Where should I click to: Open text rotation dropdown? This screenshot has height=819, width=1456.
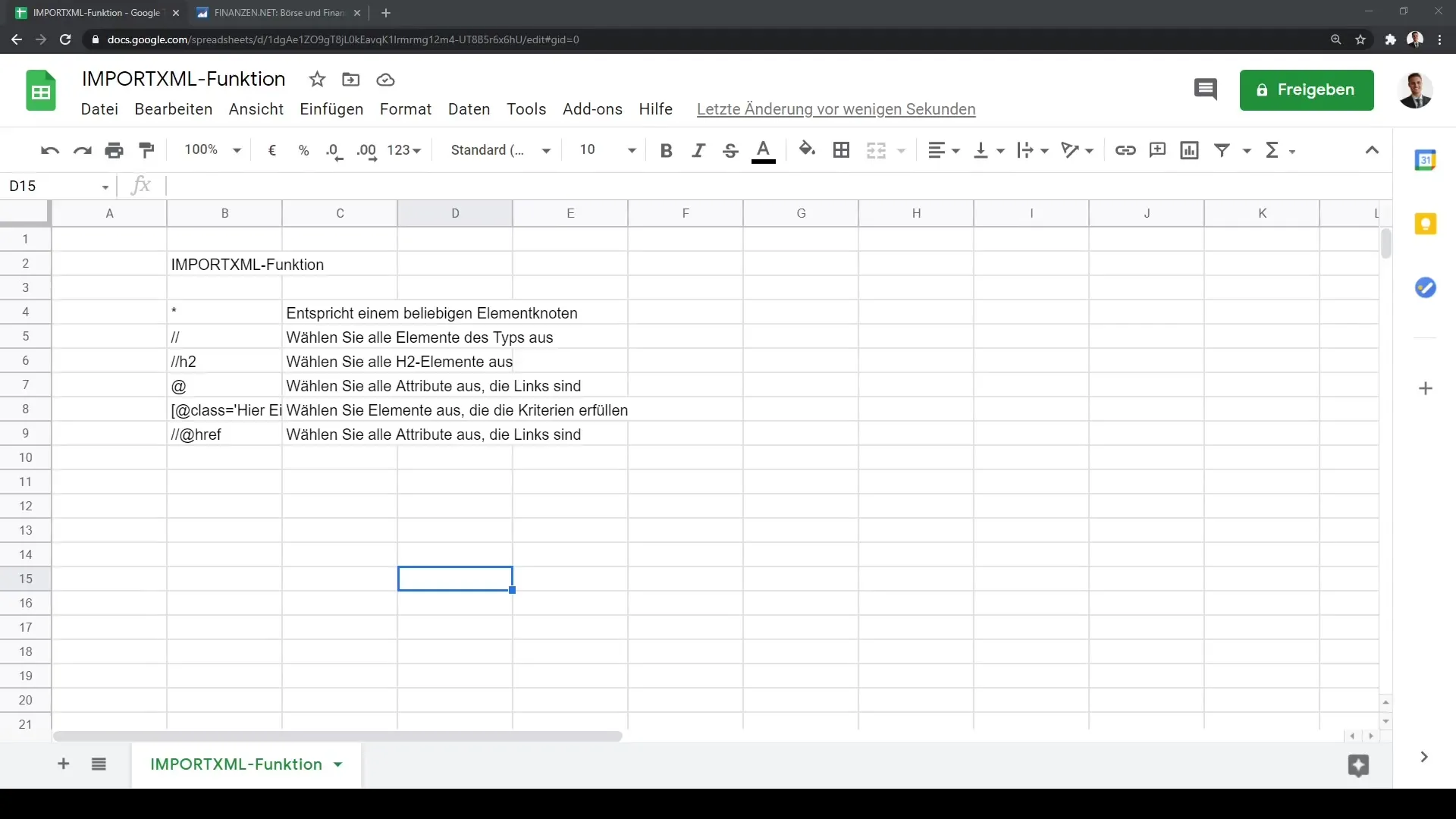click(x=1078, y=150)
